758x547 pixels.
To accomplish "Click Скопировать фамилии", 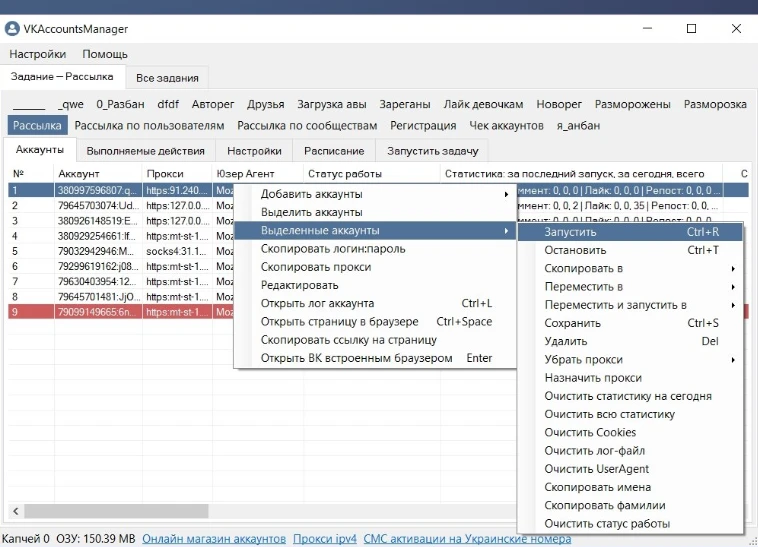I will (x=630, y=505).
